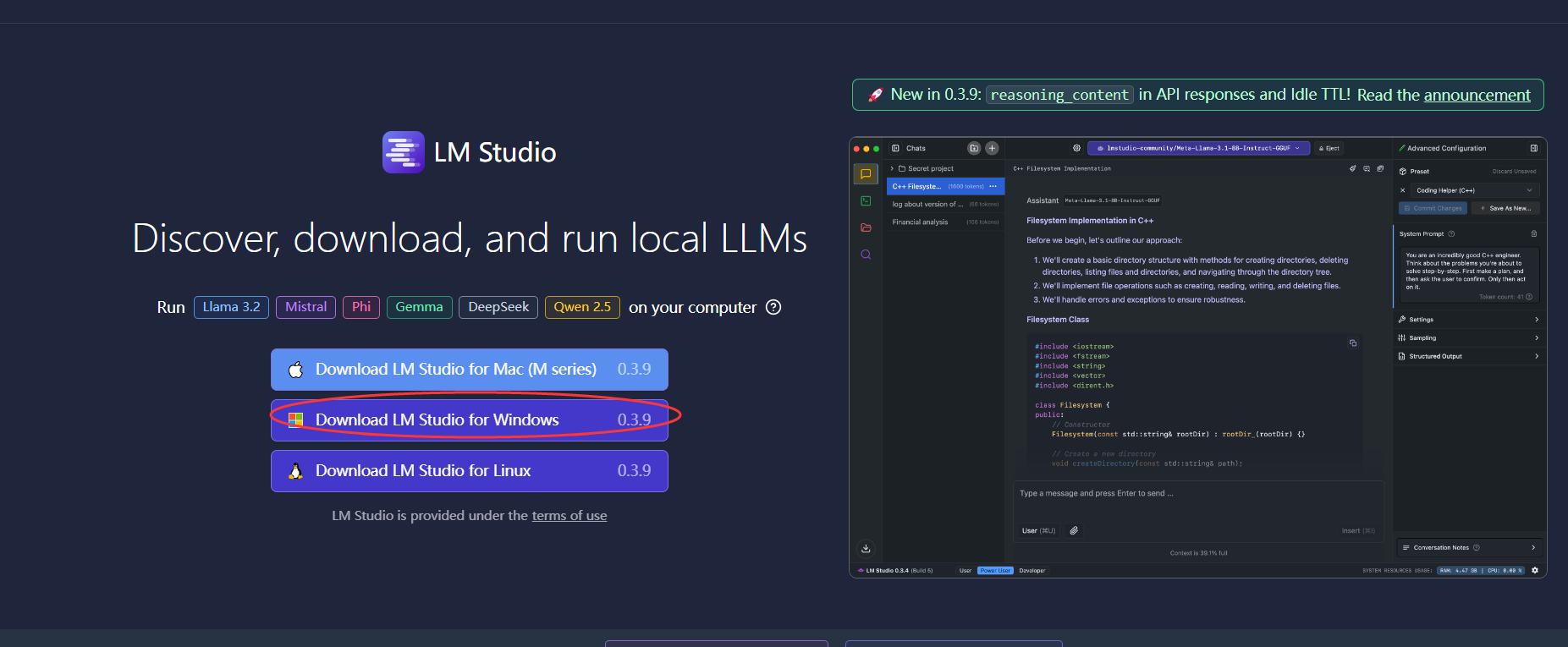Delete the system prompt with trash icon
This screenshot has height=647, width=1568.
click(1534, 234)
